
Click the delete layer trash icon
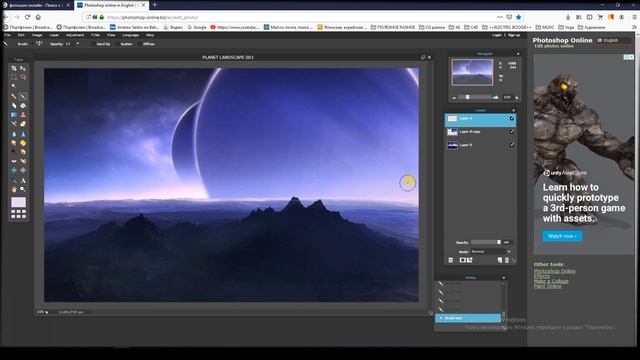tap(507, 260)
